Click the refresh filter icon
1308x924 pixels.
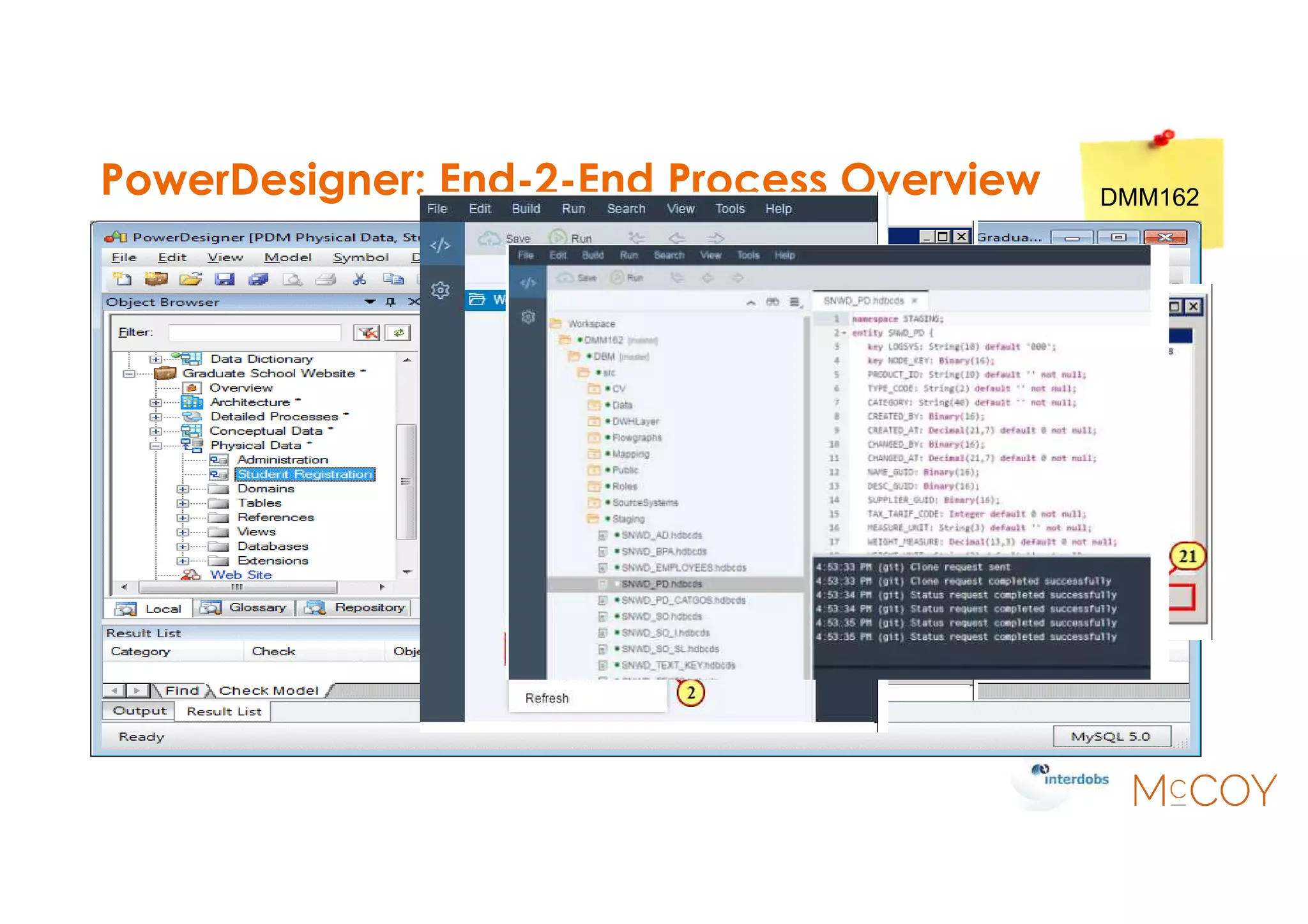(x=398, y=332)
